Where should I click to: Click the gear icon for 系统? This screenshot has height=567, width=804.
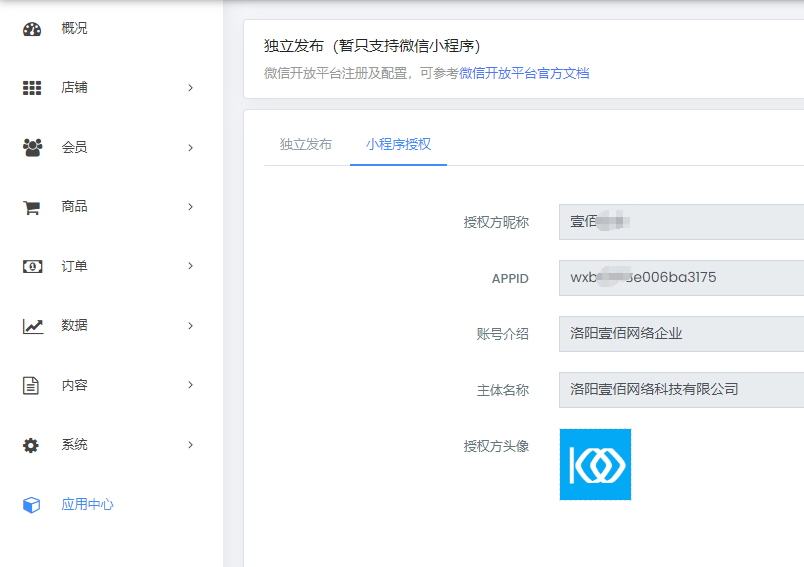click(32, 445)
